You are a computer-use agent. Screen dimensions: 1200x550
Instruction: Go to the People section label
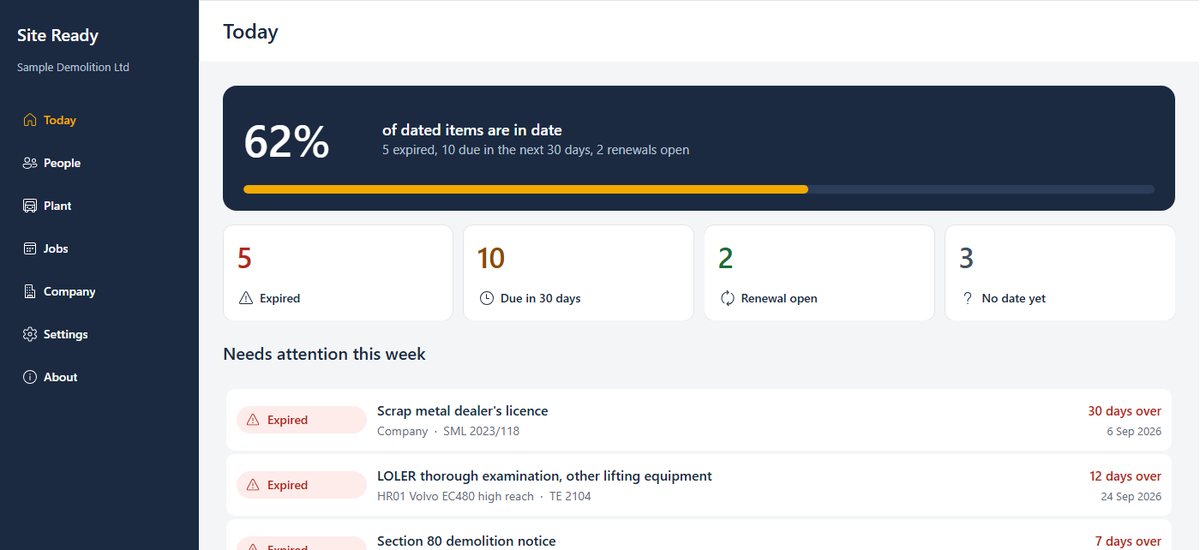[62, 163]
